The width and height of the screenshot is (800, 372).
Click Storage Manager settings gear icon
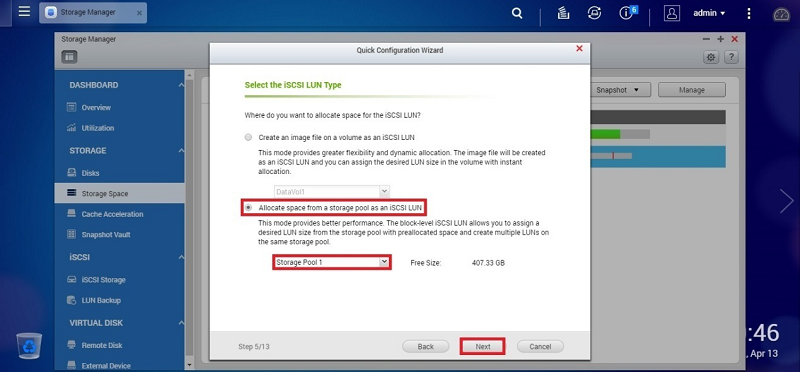coord(711,57)
